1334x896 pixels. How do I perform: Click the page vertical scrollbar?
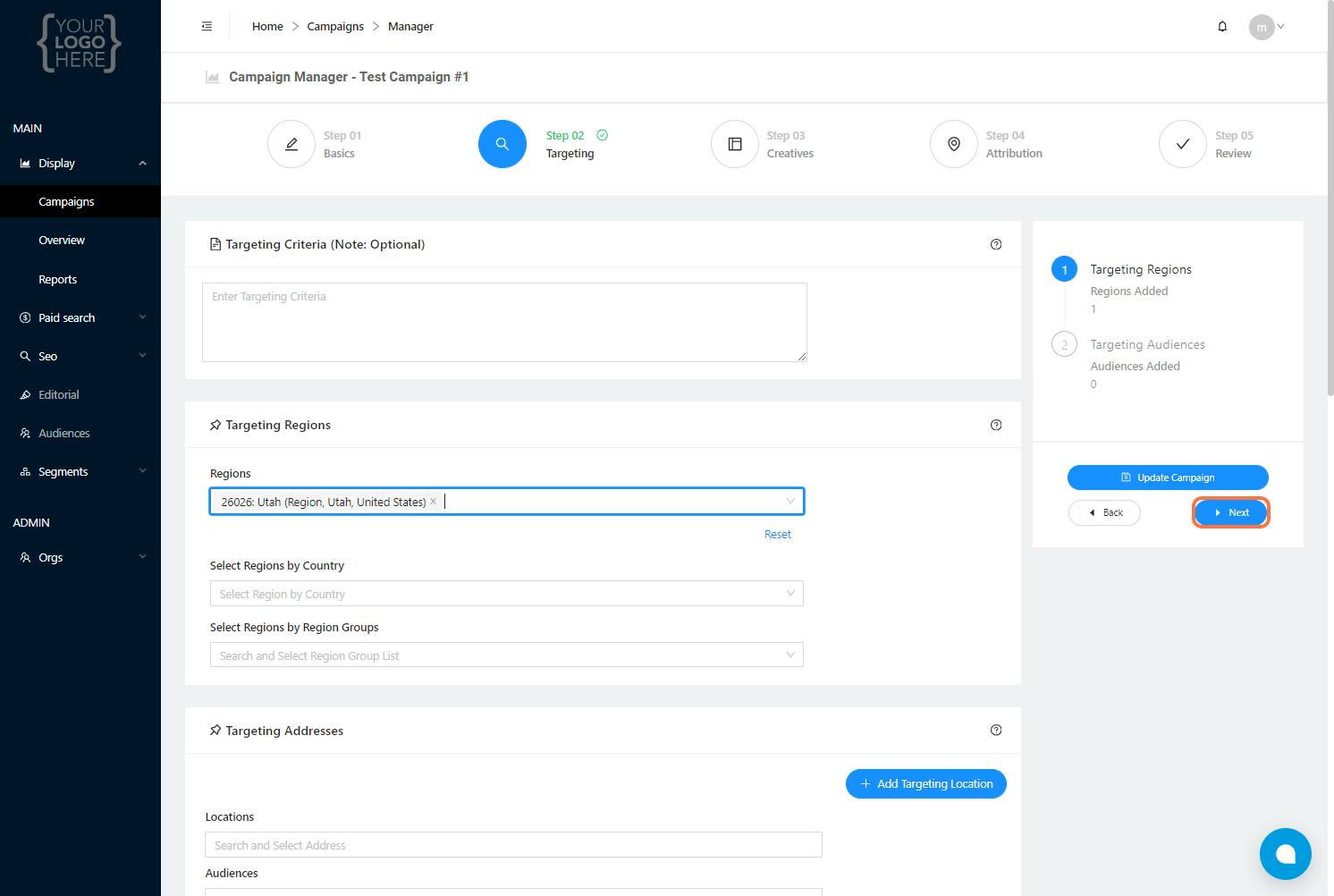(1330, 197)
